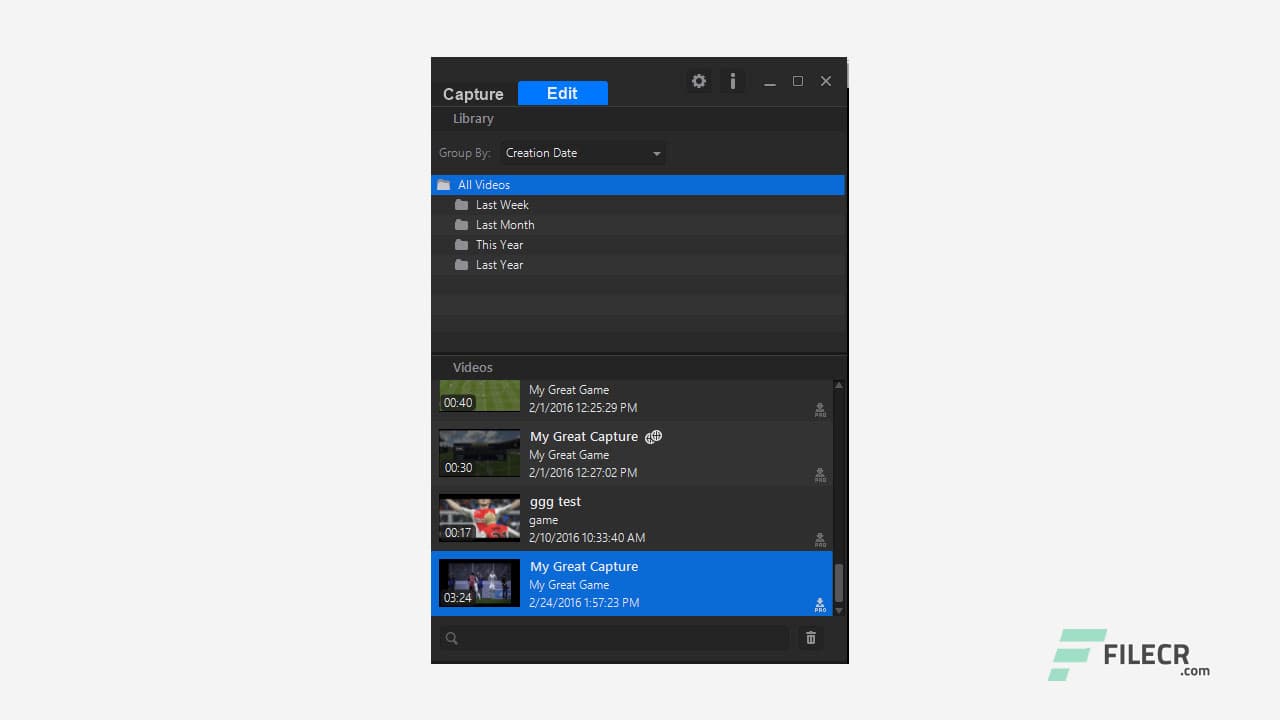Click the folder icon beside All Videos
1280x720 pixels.
point(443,184)
